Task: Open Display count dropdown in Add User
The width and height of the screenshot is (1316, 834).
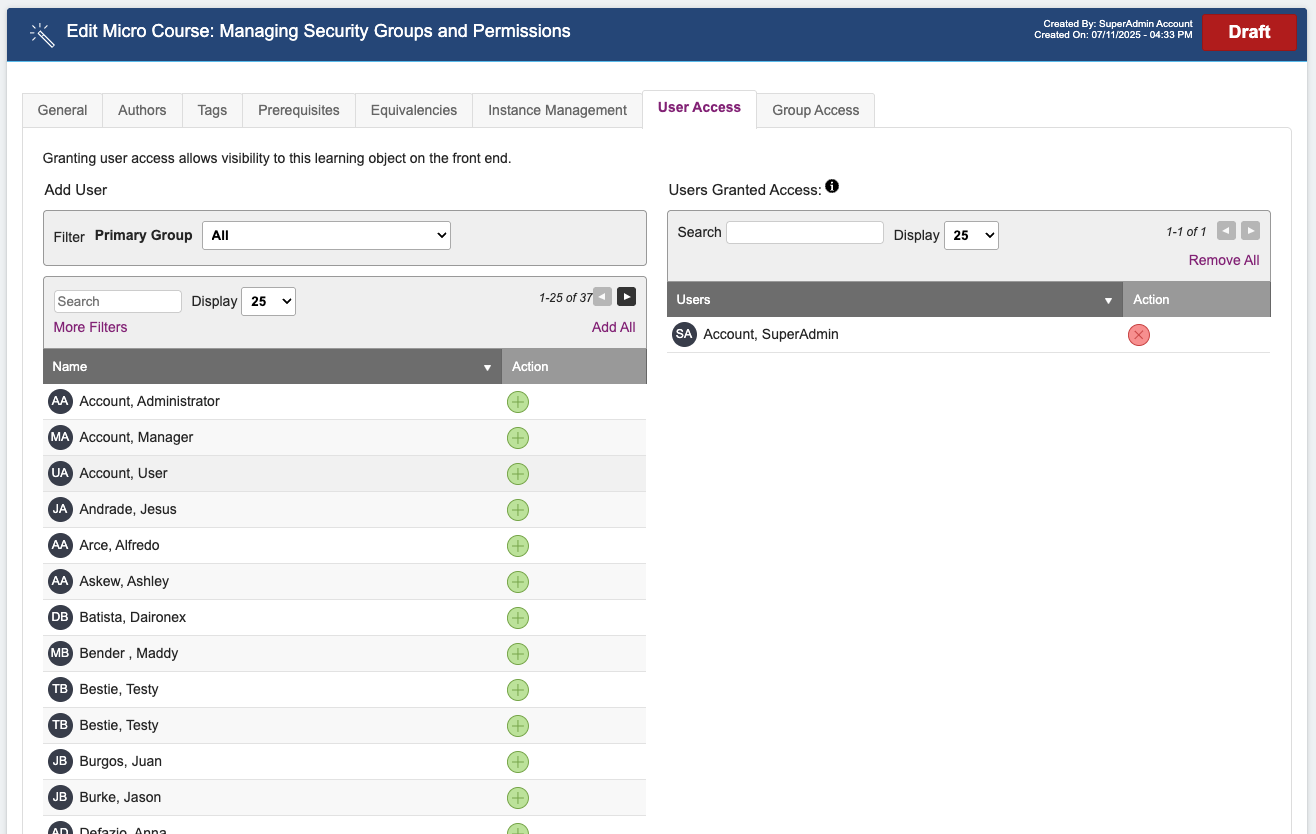Action: [x=268, y=301]
